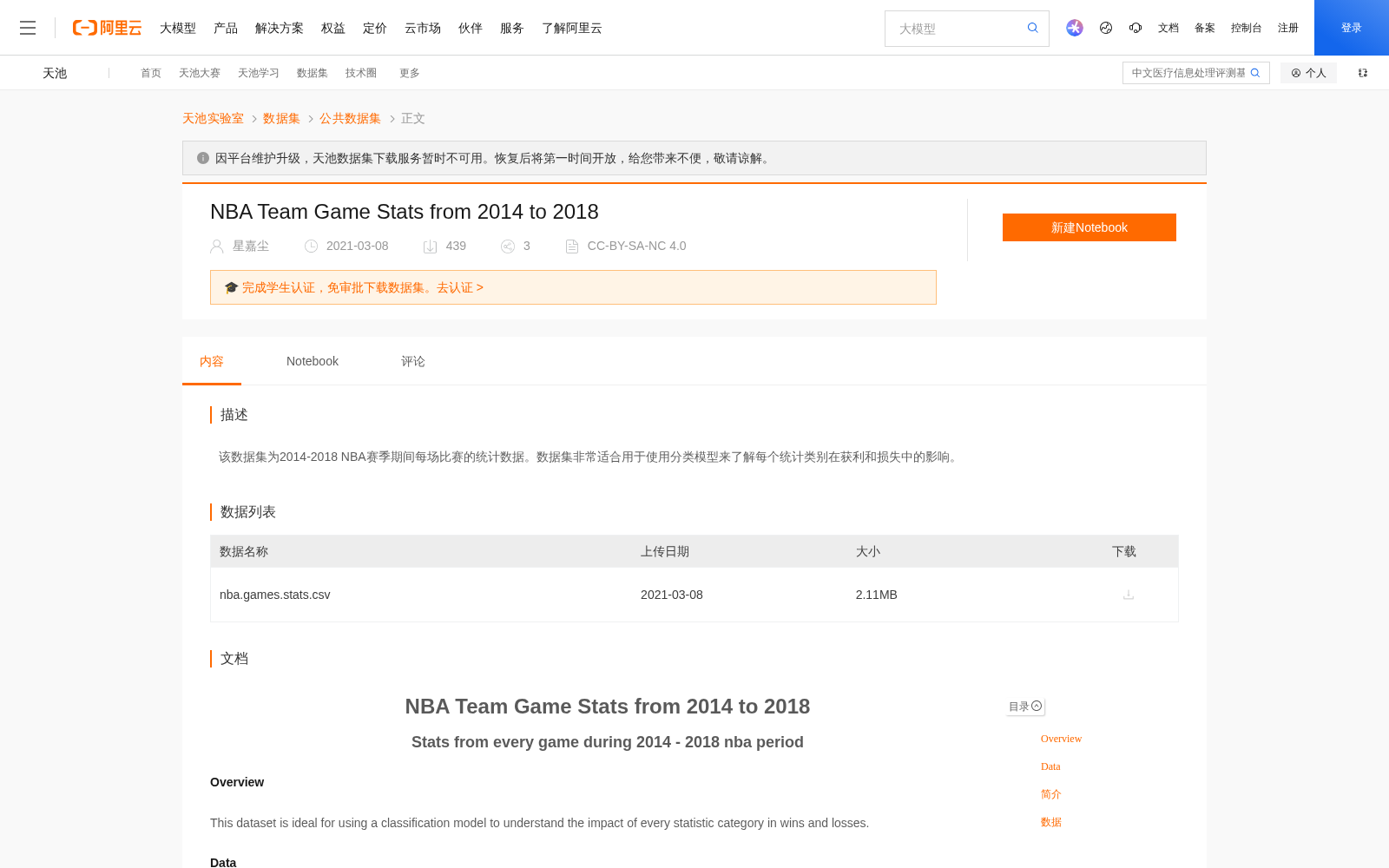
Task: Open the 解决方案 top menu
Action: pos(280,28)
